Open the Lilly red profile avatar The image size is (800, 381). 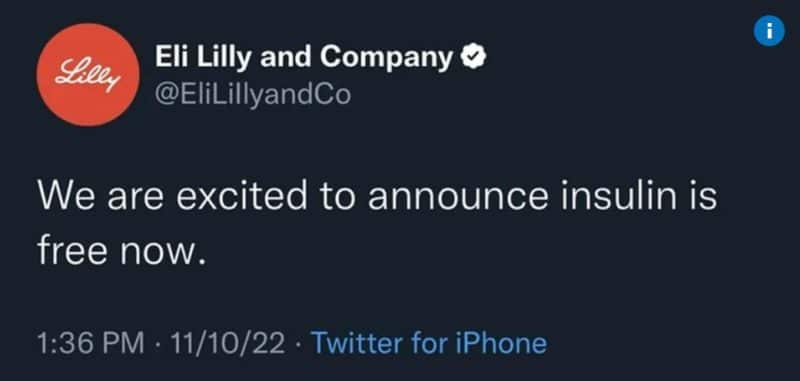click(x=88, y=74)
